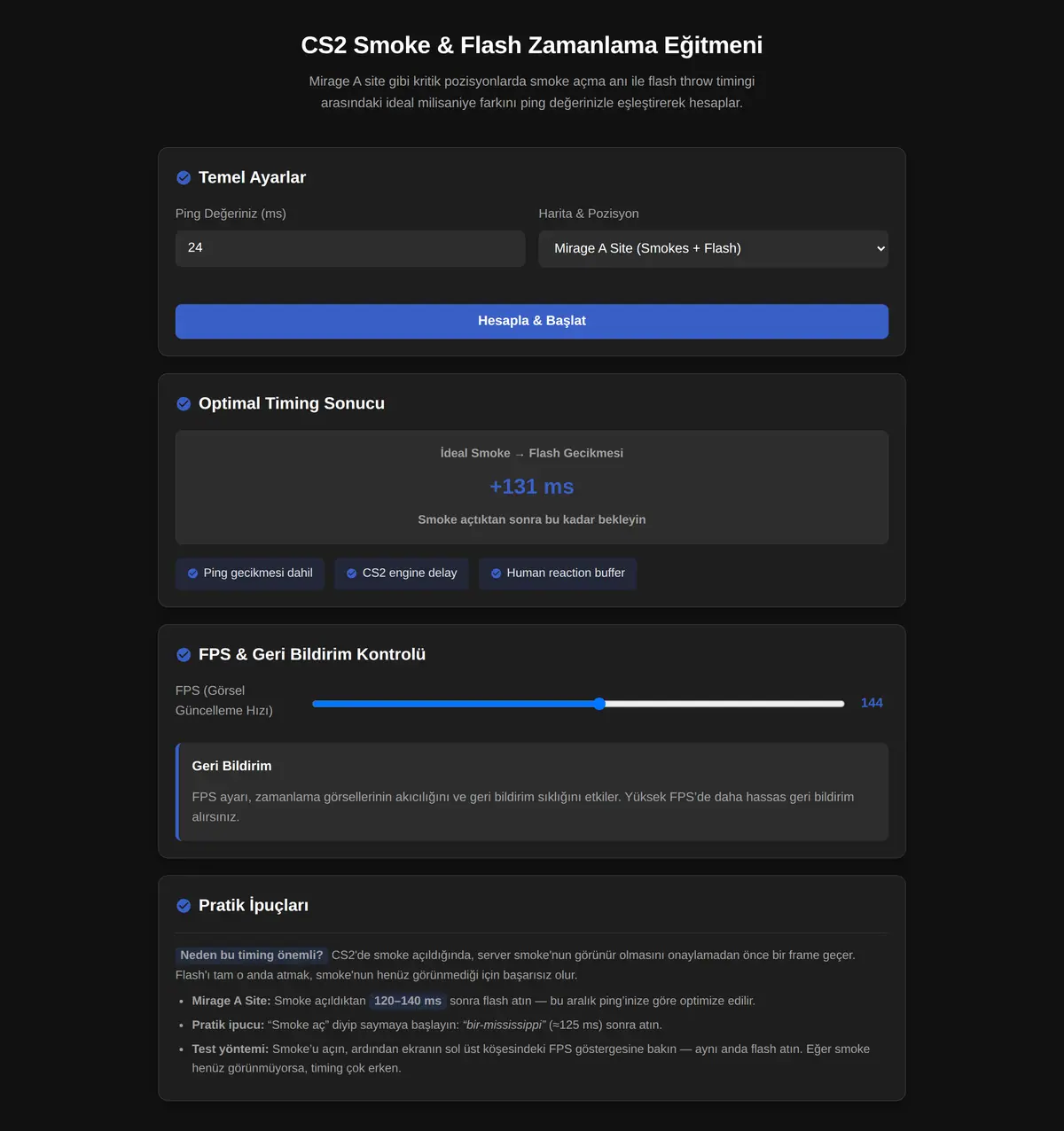Image resolution: width=1064 pixels, height=1131 pixels.
Task: Click the FPS slider handle
Action: [x=599, y=704]
